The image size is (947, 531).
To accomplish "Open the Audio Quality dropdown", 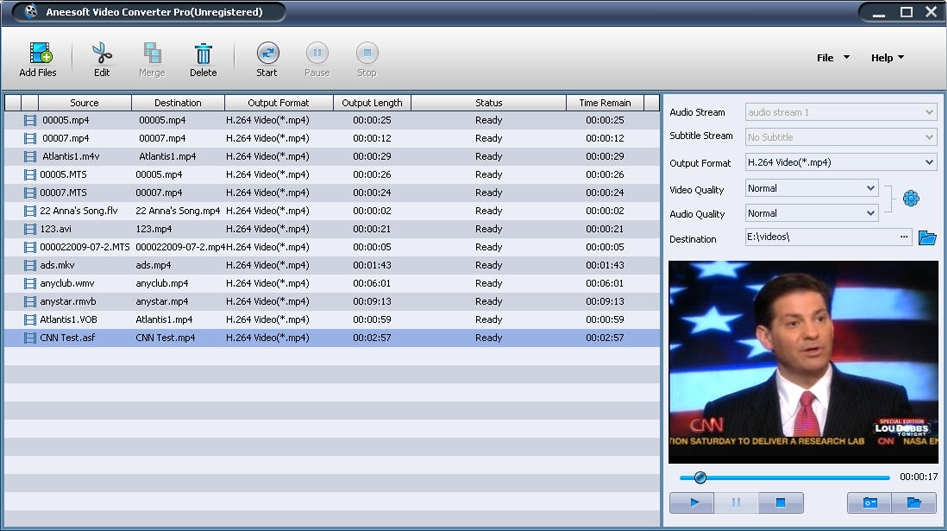I will click(869, 213).
